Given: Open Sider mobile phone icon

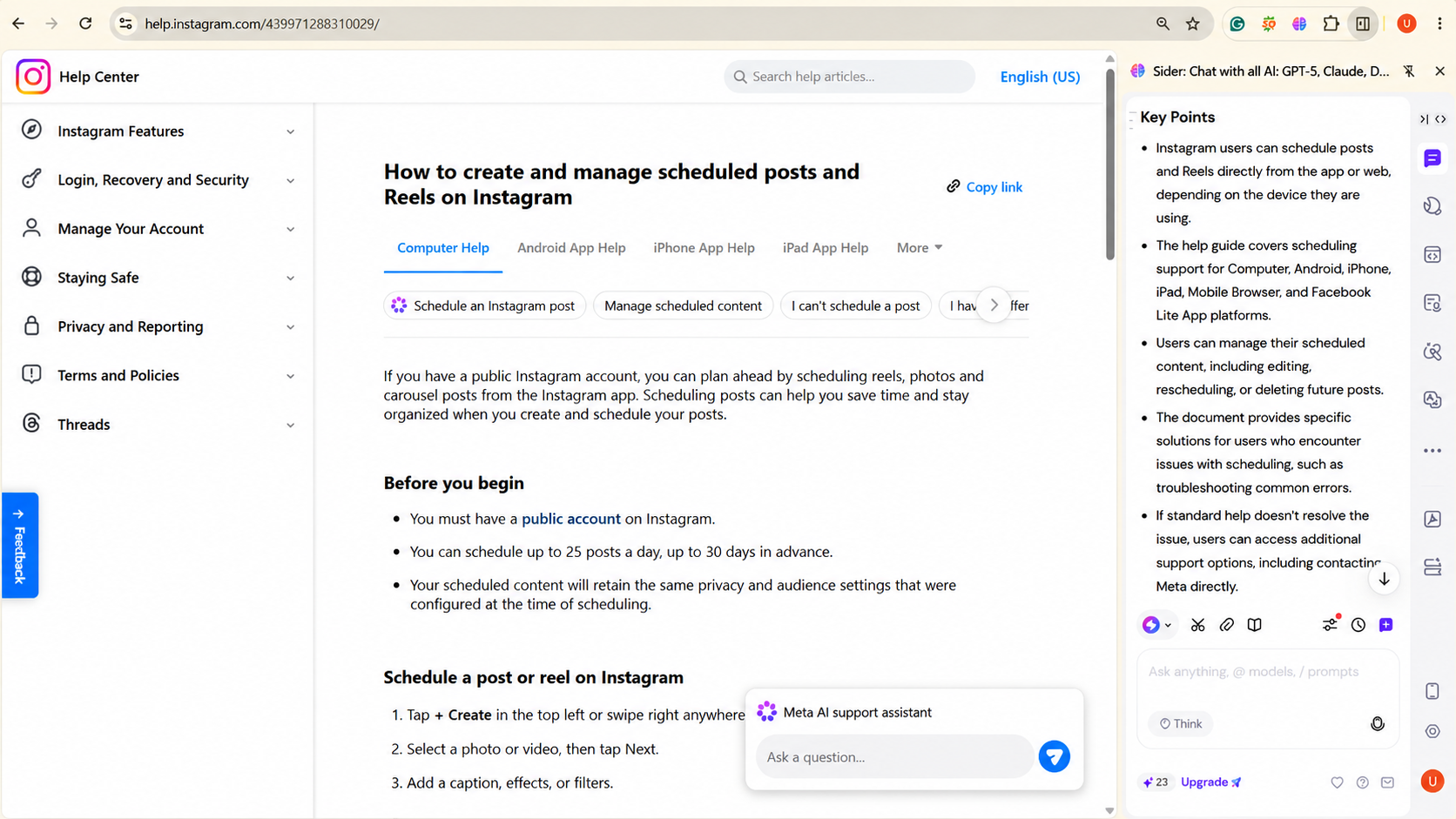Looking at the screenshot, I should coord(1432,691).
